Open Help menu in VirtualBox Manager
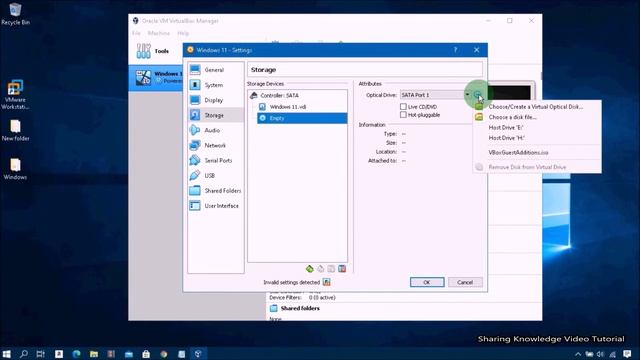 coord(183,33)
